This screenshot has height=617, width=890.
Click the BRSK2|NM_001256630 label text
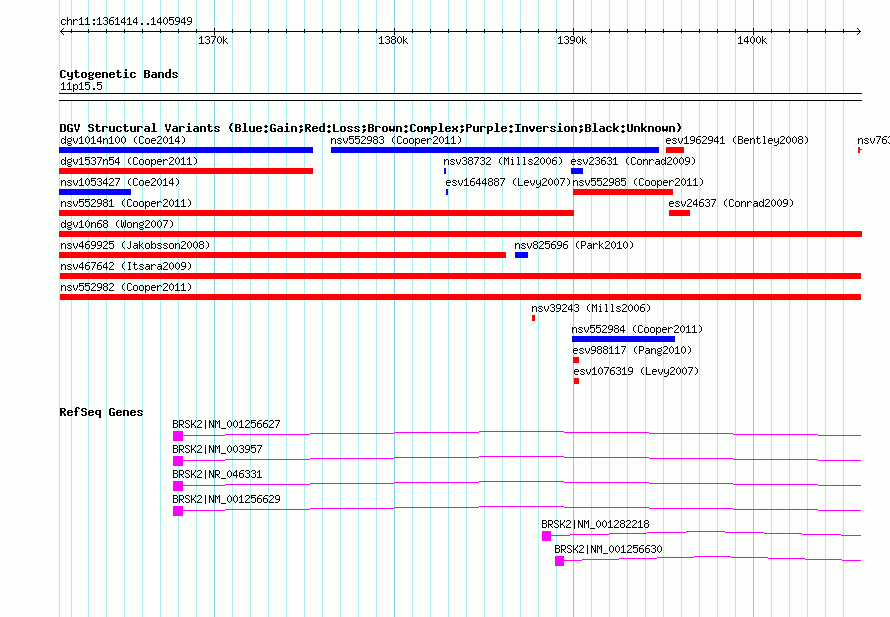tap(608, 549)
